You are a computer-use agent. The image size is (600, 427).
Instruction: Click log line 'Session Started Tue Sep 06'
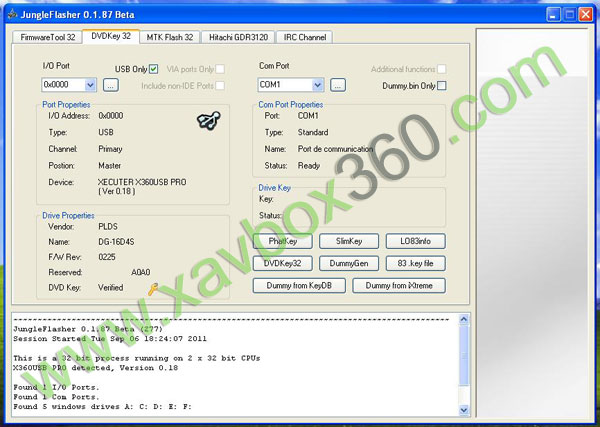click(x=110, y=339)
